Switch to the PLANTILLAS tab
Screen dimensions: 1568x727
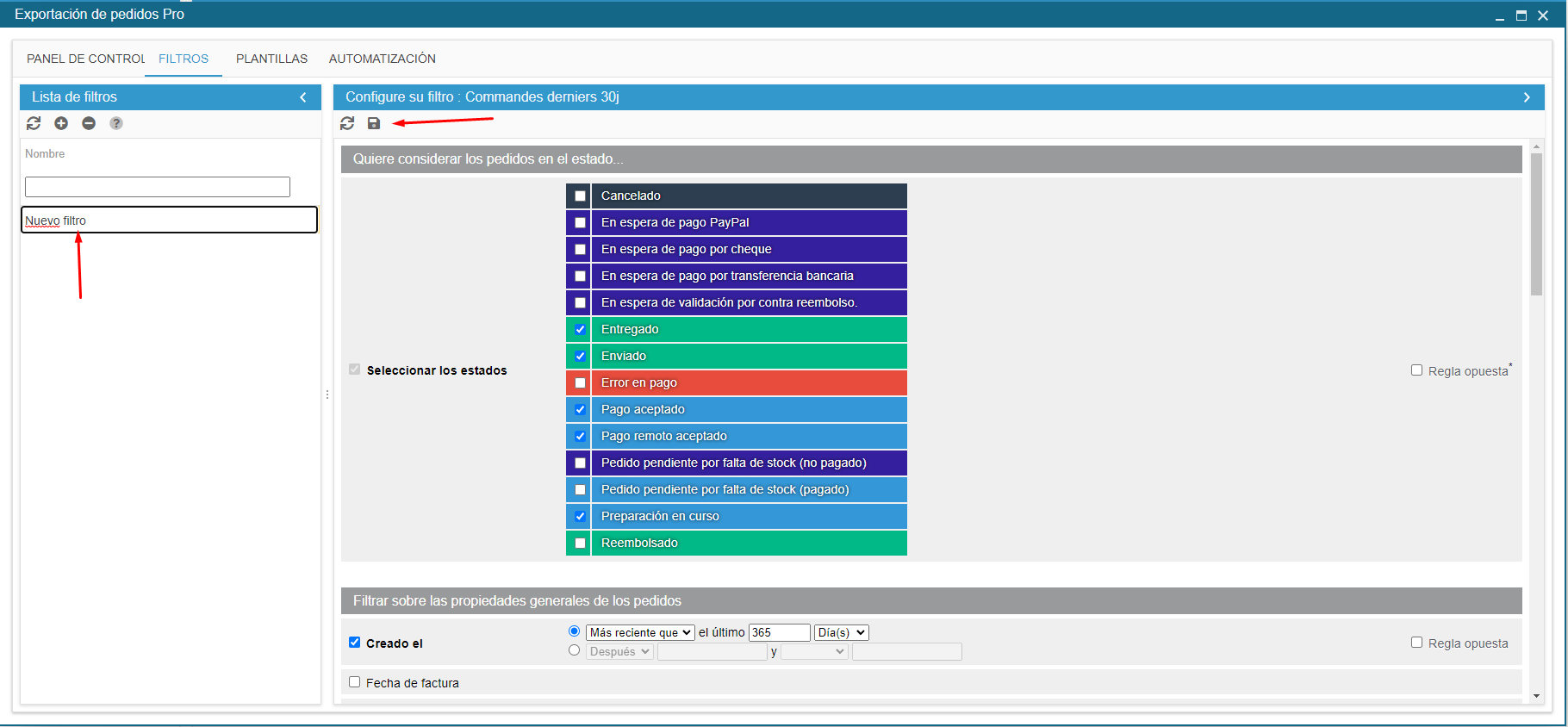[271, 59]
